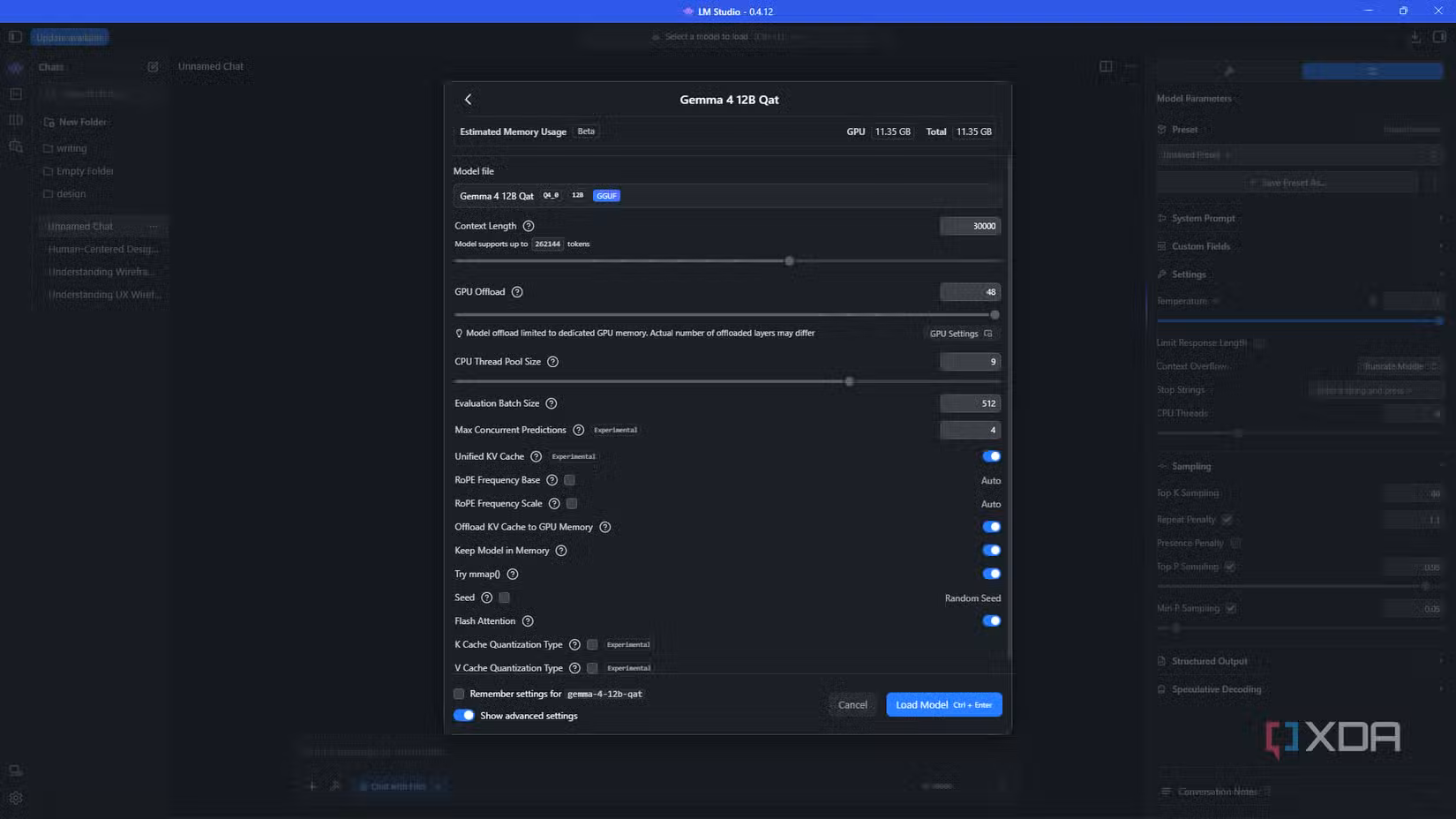
Task: Open downloads icon in top bar
Action: tap(1415, 37)
